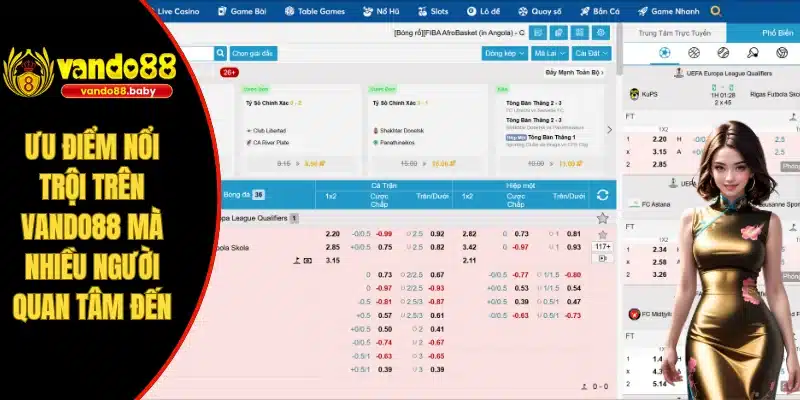This screenshot has height=400, width=800.
Task: Click the Bóng đá 36 header
Action: click(x=244, y=194)
